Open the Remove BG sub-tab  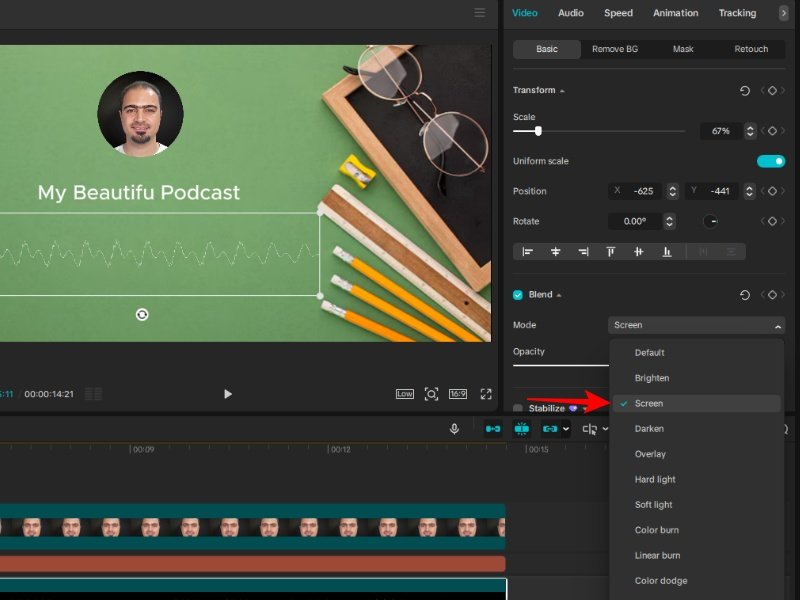click(615, 49)
